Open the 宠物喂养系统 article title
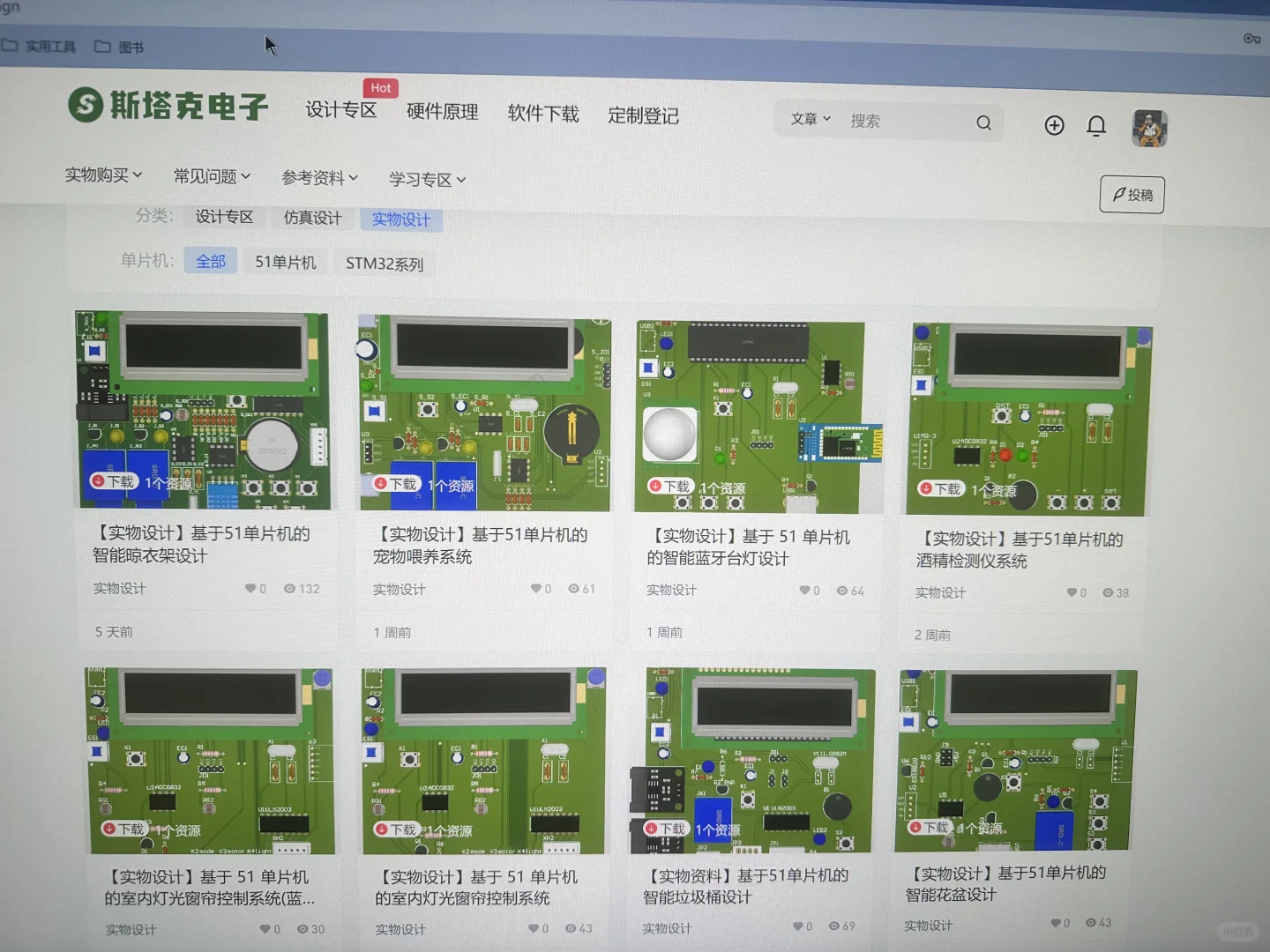The height and width of the screenshot is (952, 1270). pos(481,546)
